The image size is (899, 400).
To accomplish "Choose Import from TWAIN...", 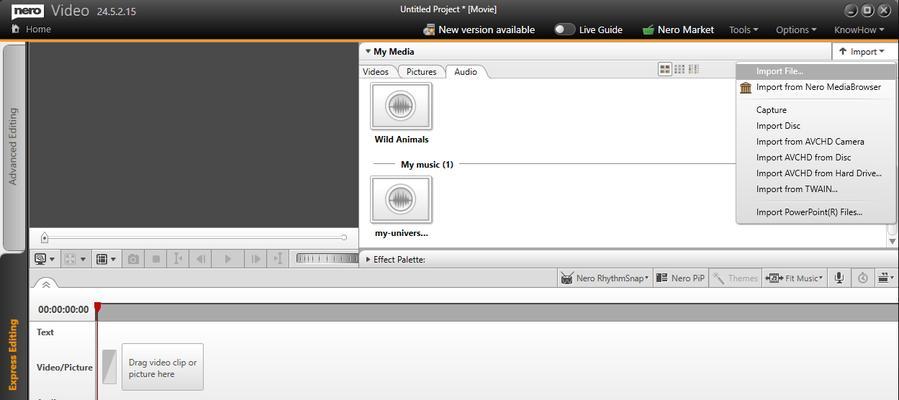I will coord(815,189).
